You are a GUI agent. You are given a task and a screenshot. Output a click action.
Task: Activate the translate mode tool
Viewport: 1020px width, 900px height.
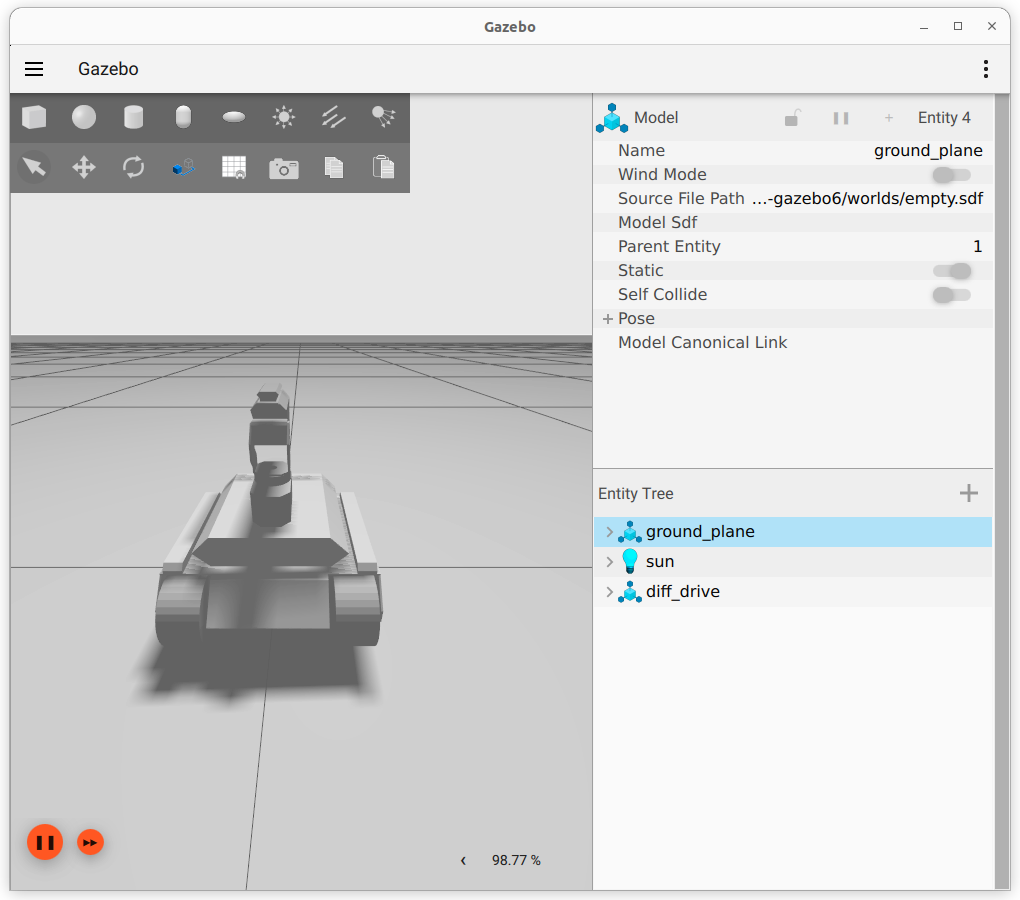click(x=84, y=167)
